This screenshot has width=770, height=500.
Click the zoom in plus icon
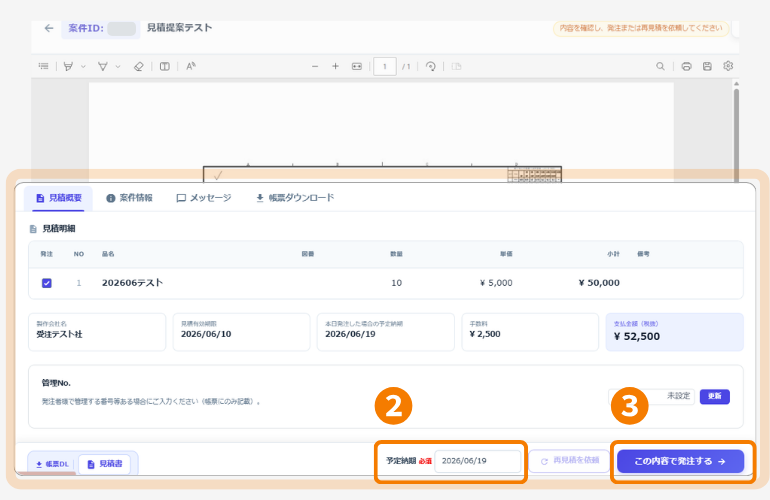(x=335, y=66)
